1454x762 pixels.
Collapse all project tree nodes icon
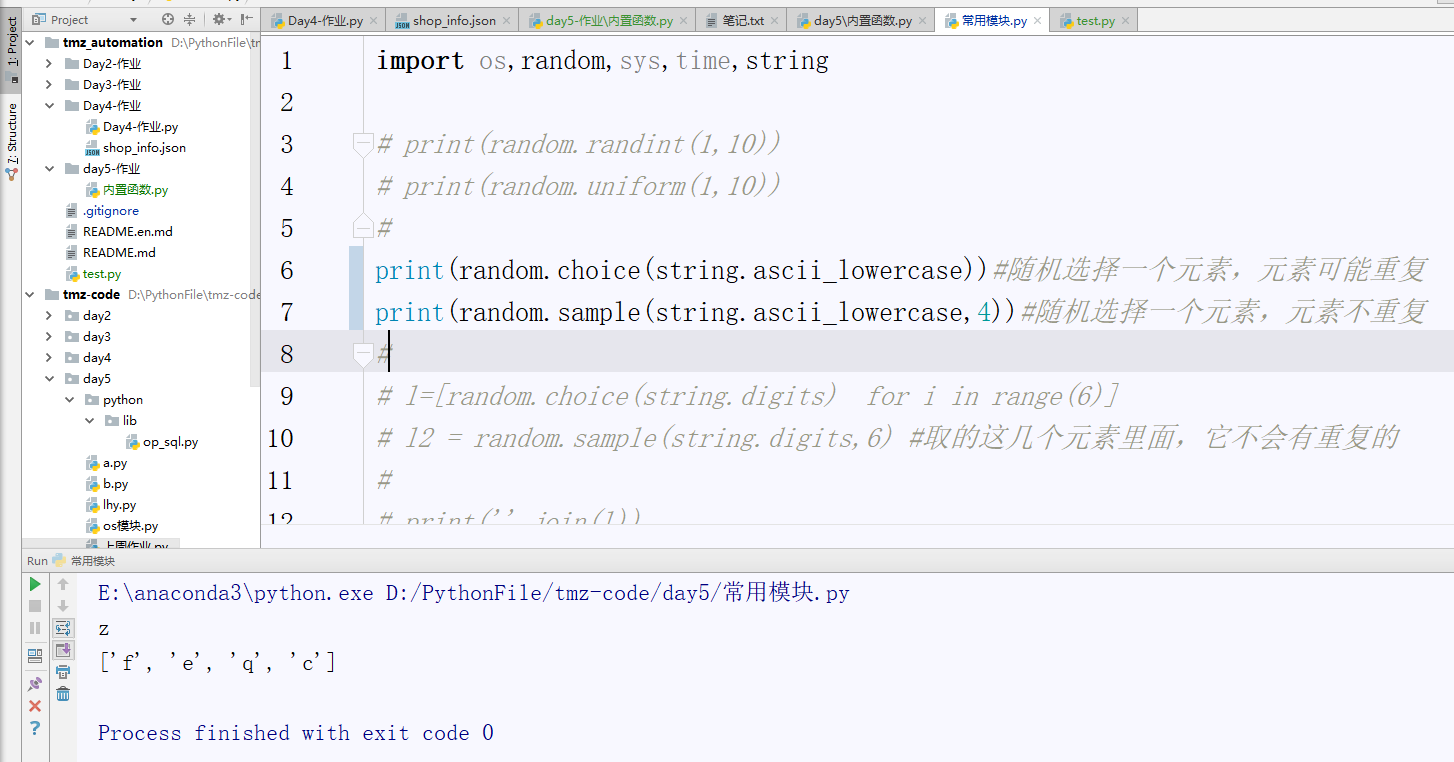(x=190, y=19)
